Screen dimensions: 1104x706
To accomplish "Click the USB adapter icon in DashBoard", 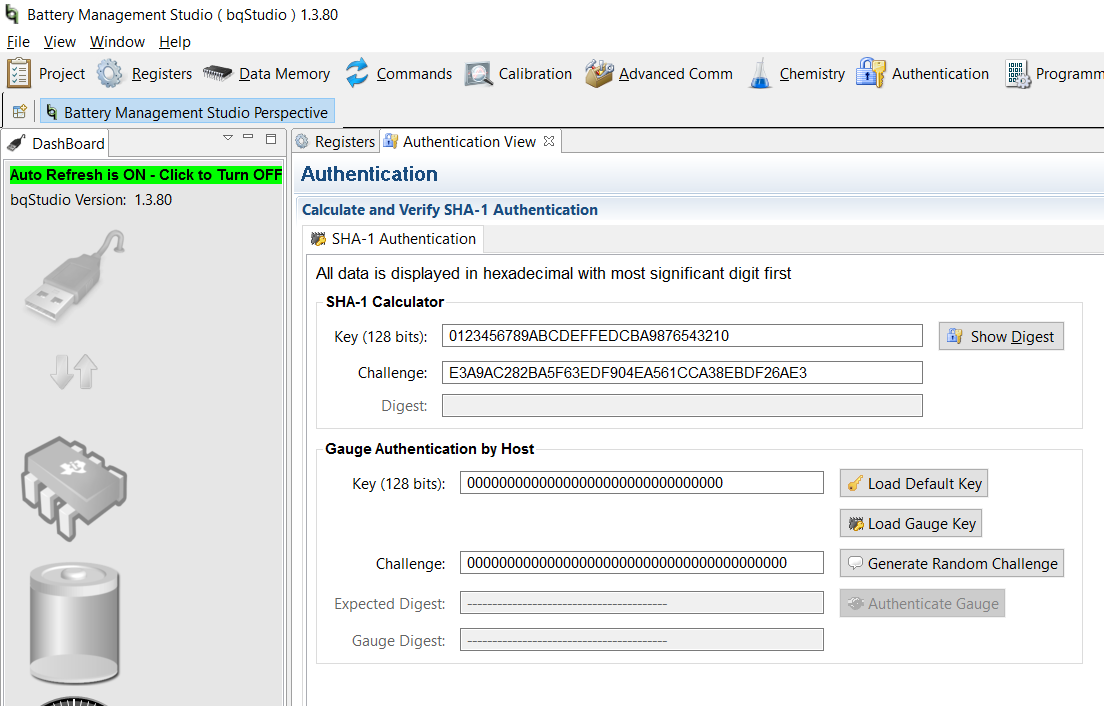I will pyautogui.click(x=75, y=276).
